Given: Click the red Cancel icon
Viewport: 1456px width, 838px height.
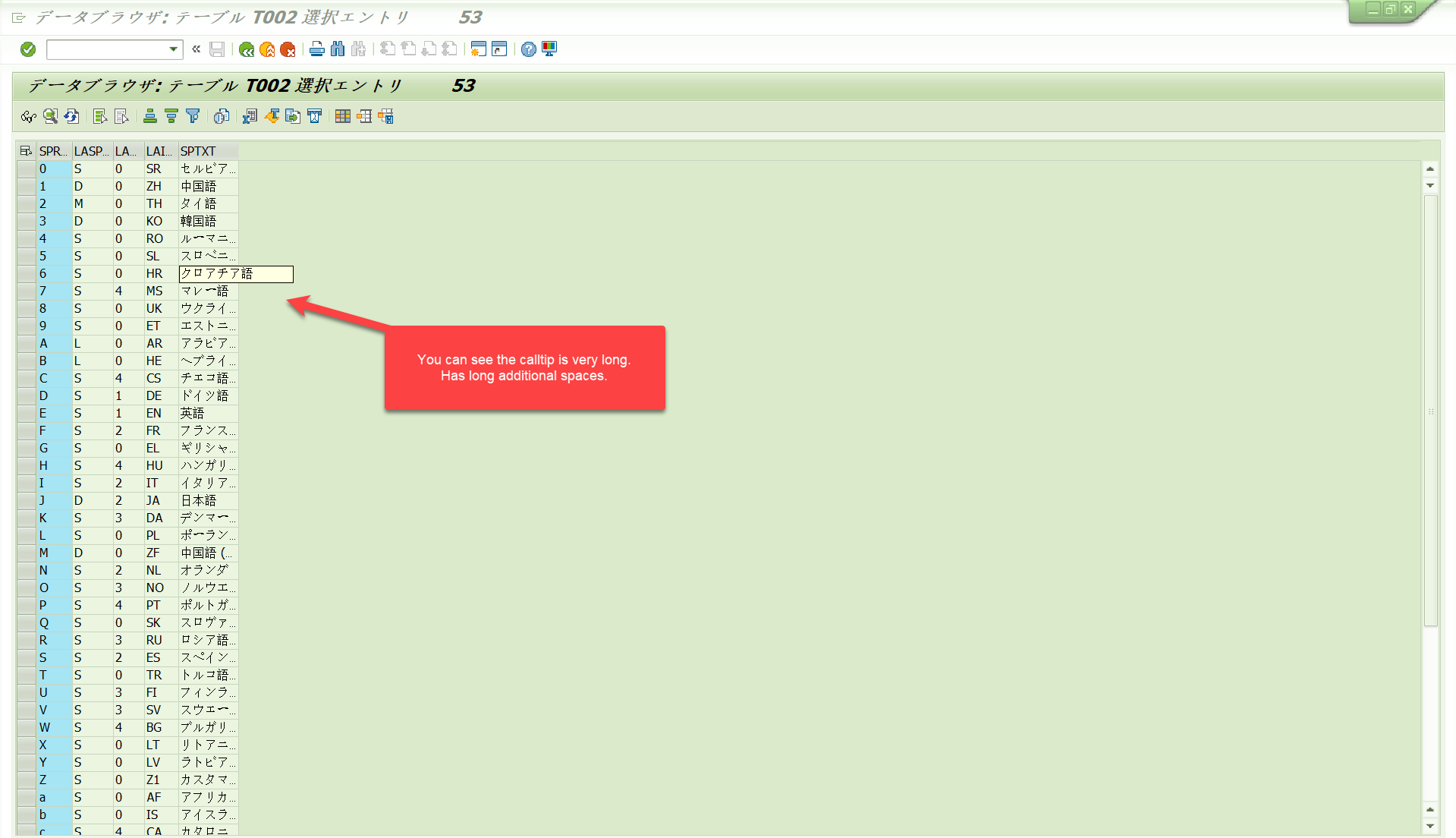Looking at the screenshot, I should 288,49.
